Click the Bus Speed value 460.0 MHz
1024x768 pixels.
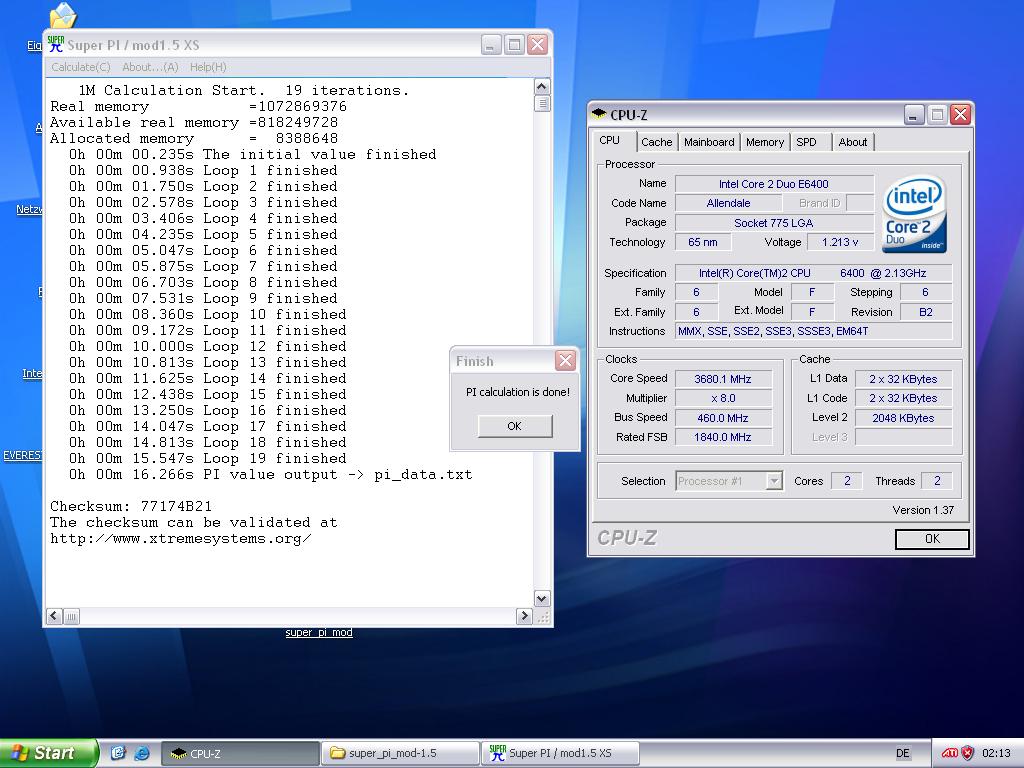[x=723, y=418]
